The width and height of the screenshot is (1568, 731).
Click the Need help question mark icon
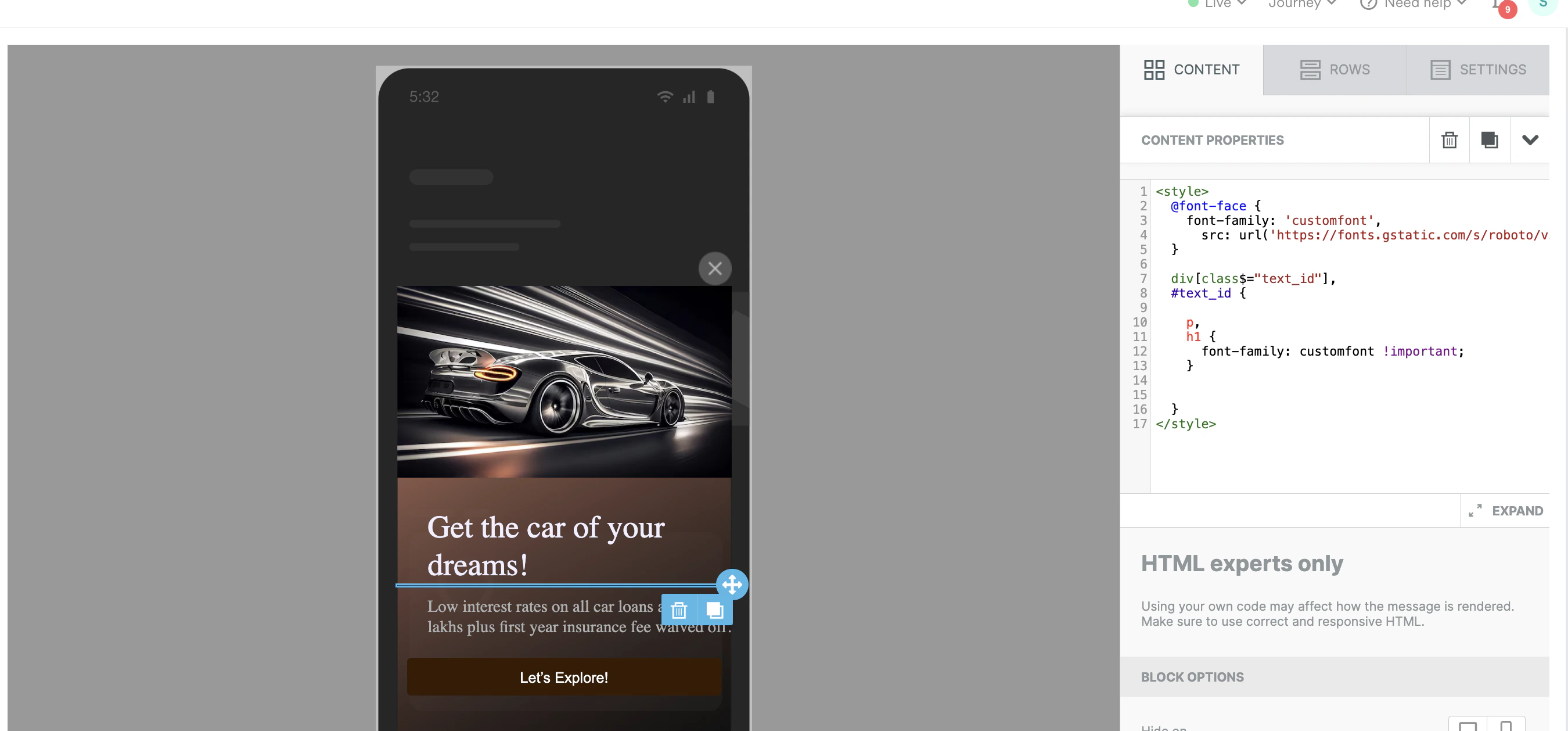coord(1368,4)
